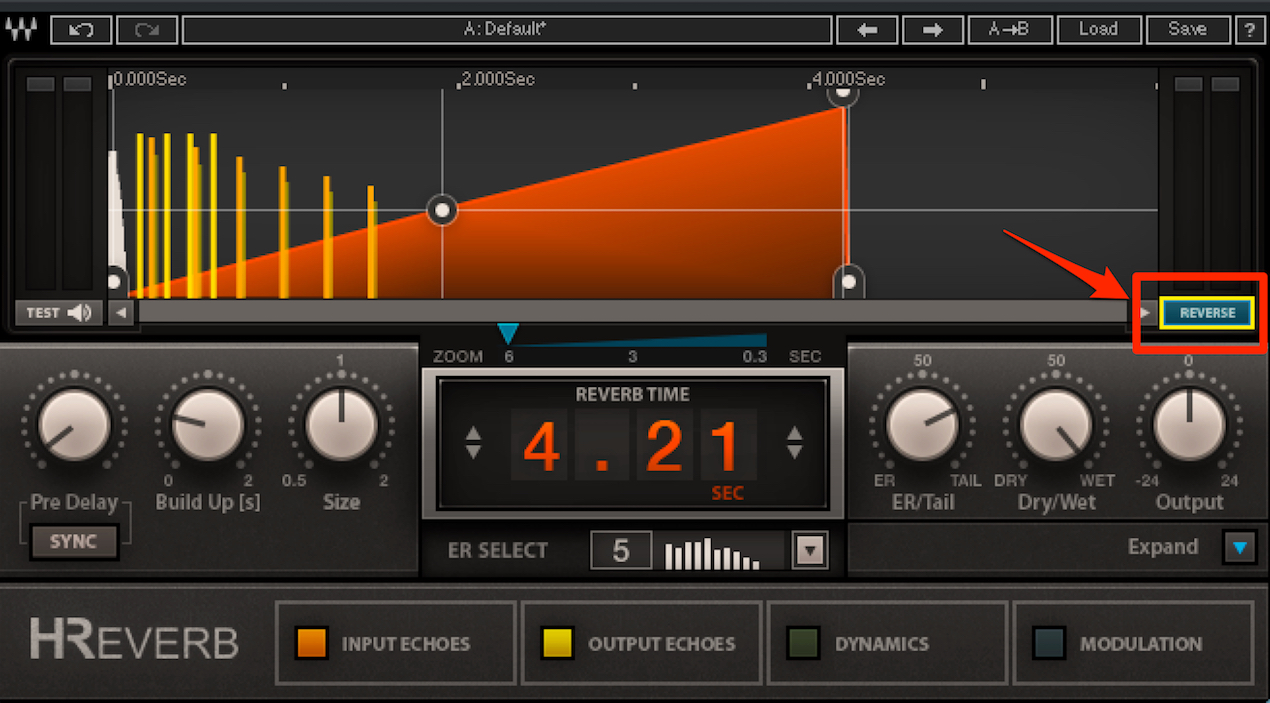Expand the panel with blue arrow

(1240, 547)
